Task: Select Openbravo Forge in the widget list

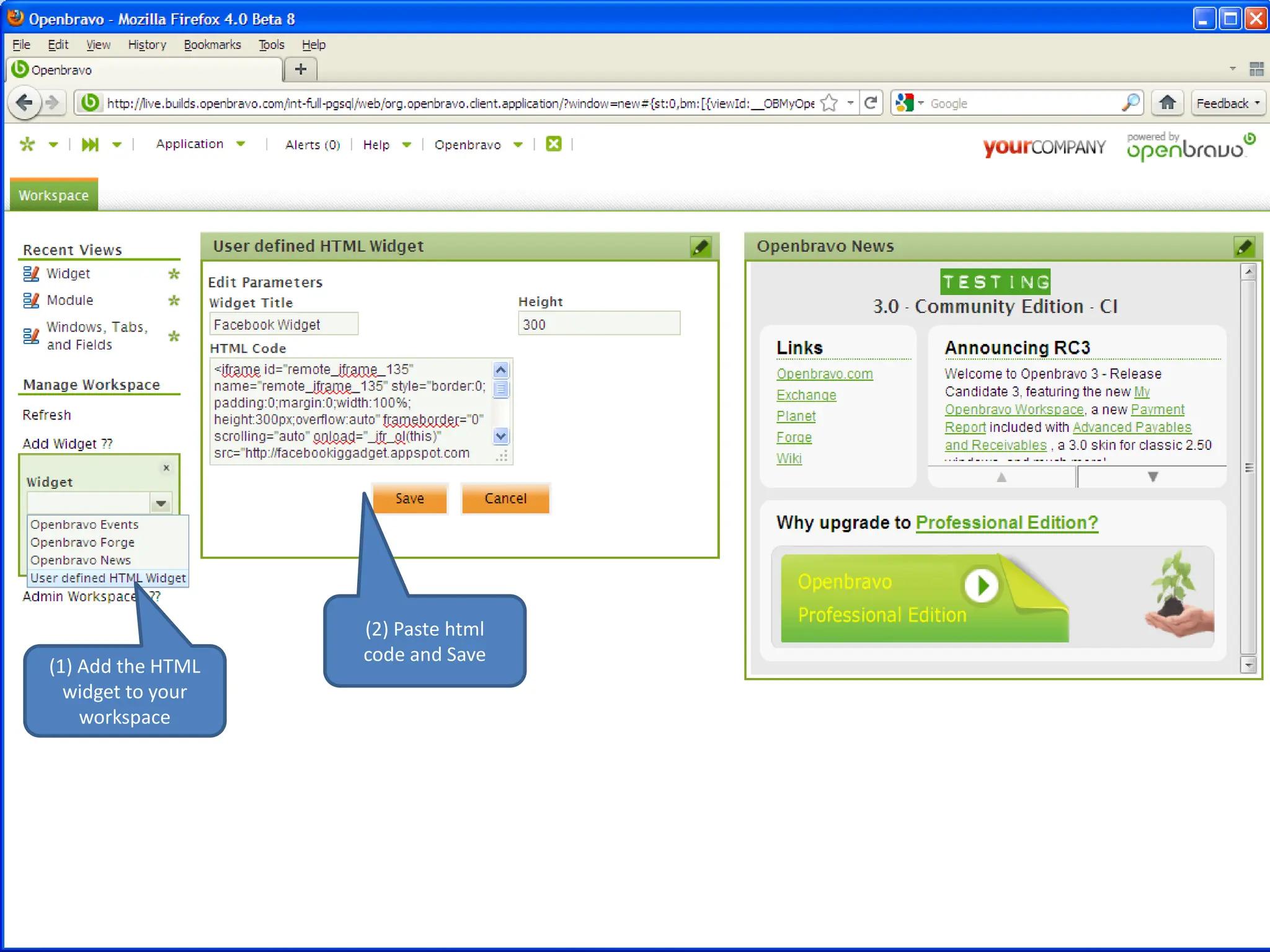Action: (x=82, y=542)
